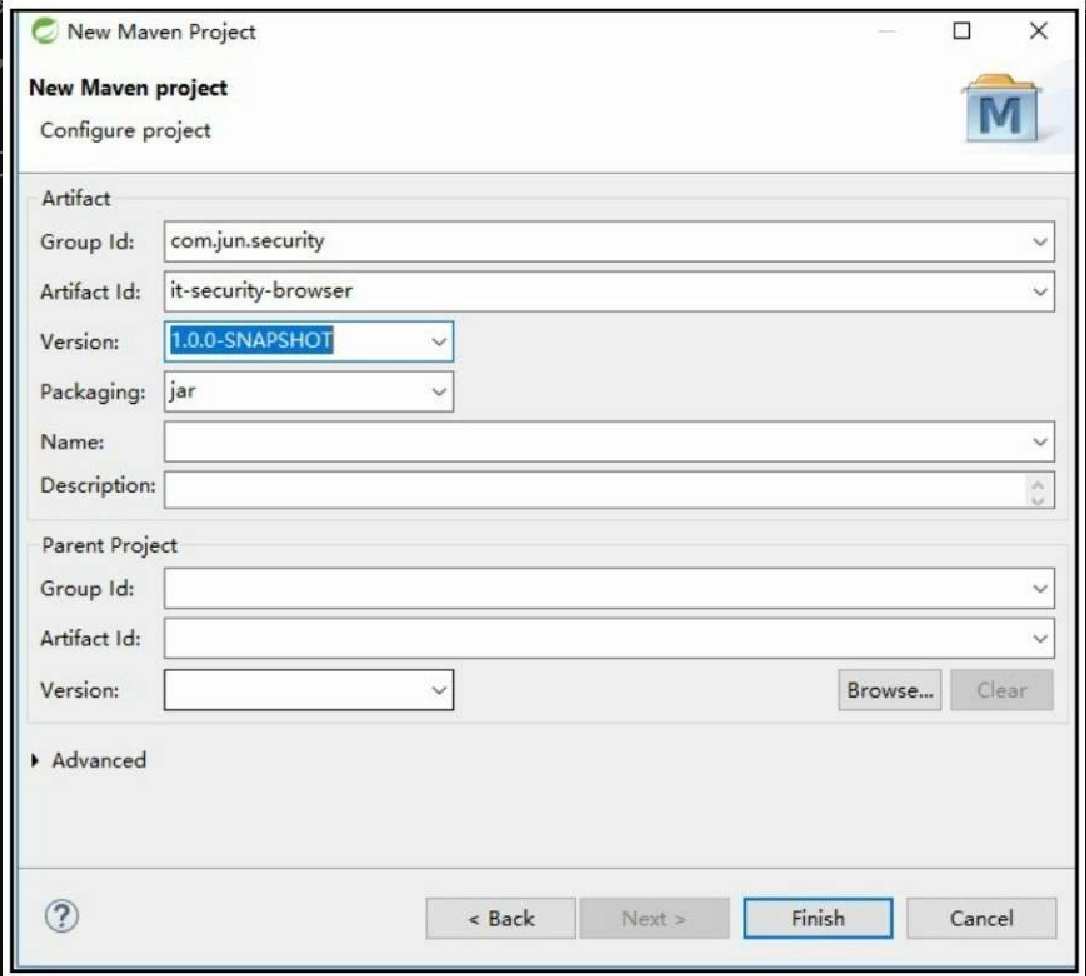Click the "New Maven project" heading
This screenshot has height=976, width=1086.
[x=128, y=88]
